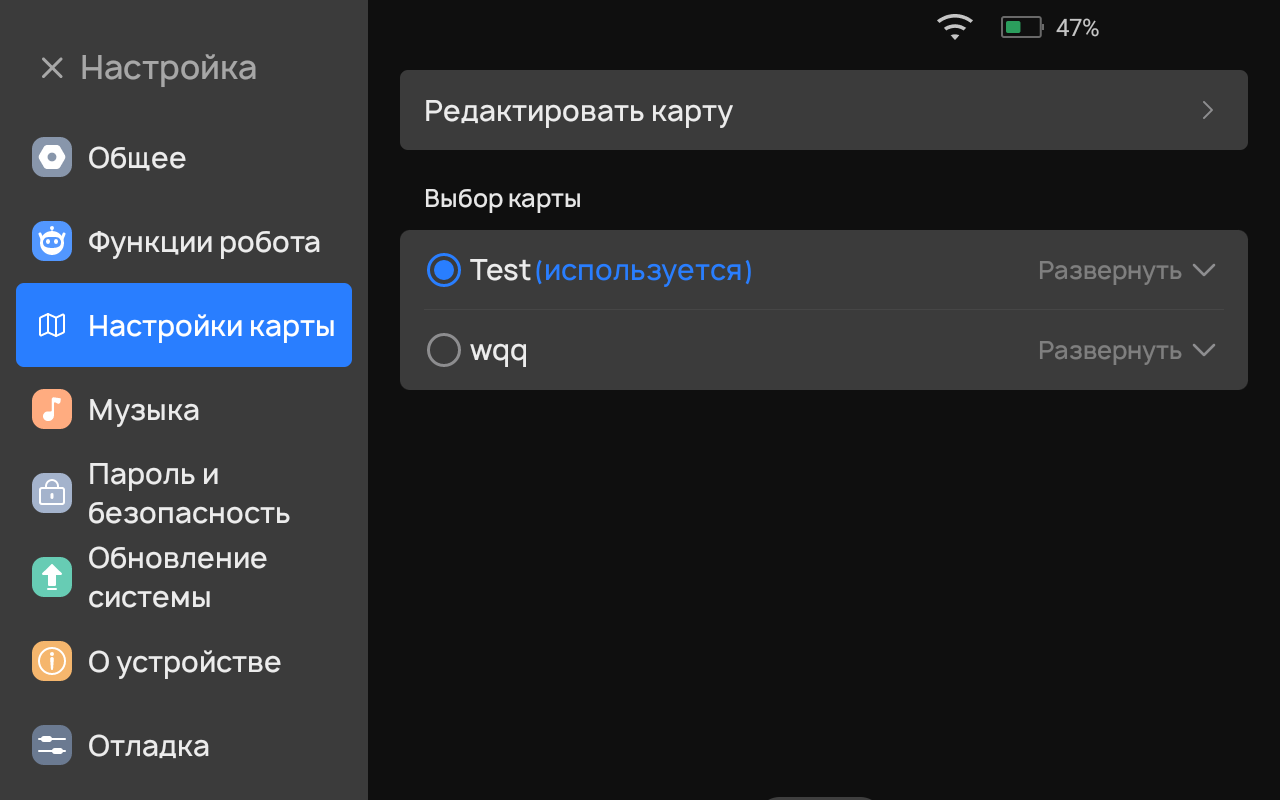This screenshot has height=800, width=1280.
Task: Go to the Функции робота section
Action: (x=204, y=242)
